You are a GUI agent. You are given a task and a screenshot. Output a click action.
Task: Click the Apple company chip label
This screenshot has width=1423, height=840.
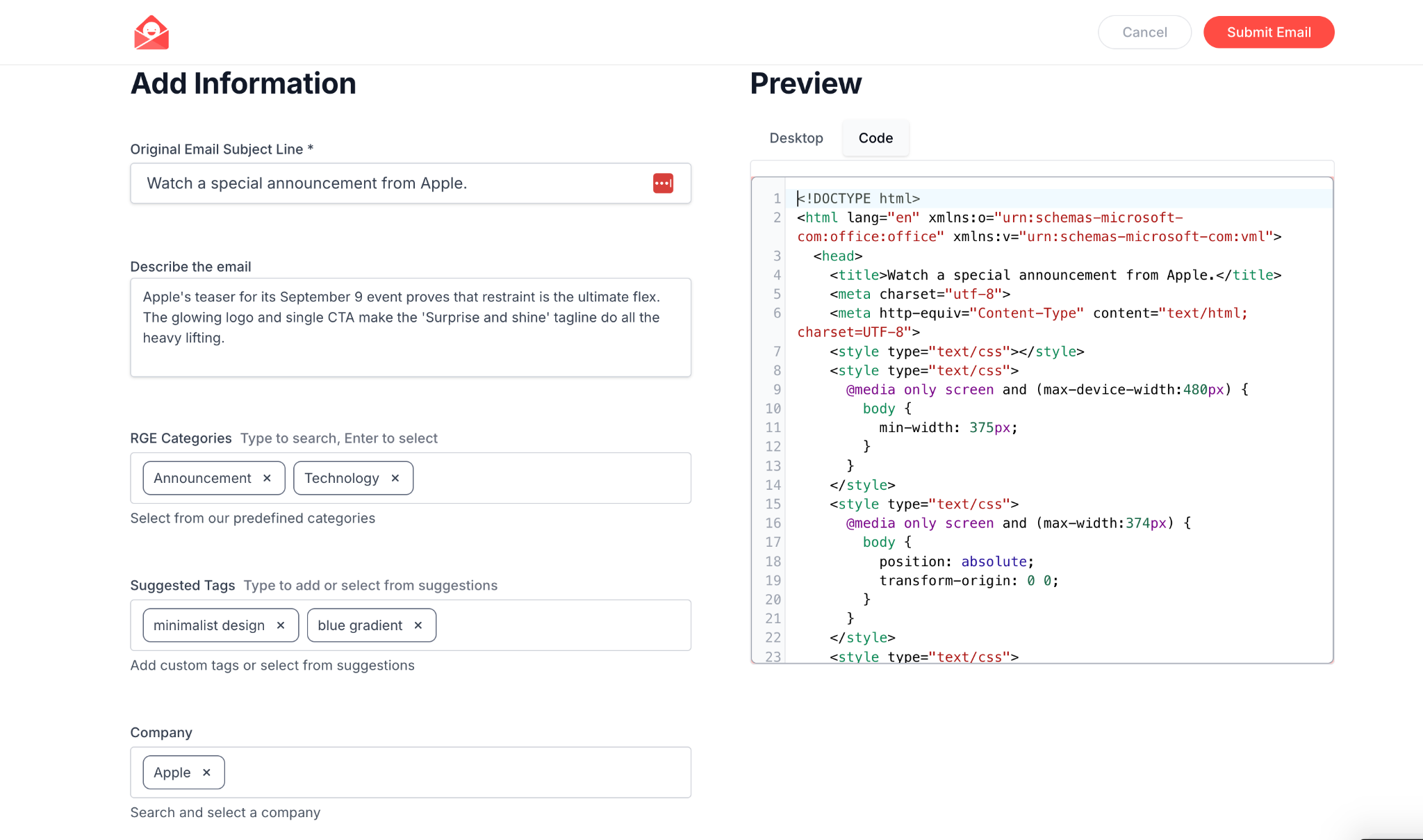[x=172, y=773]
